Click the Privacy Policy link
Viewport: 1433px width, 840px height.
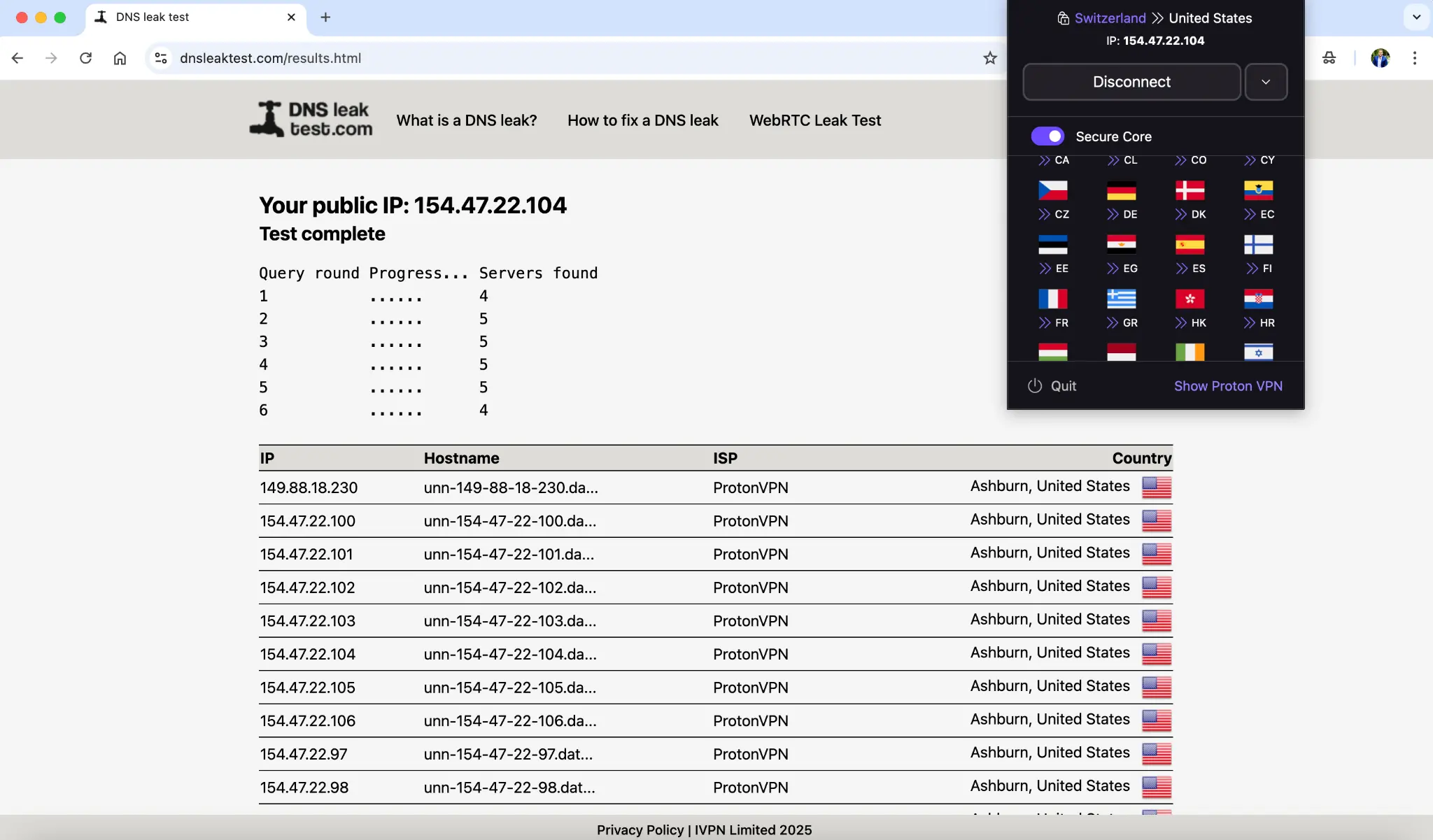639,829
